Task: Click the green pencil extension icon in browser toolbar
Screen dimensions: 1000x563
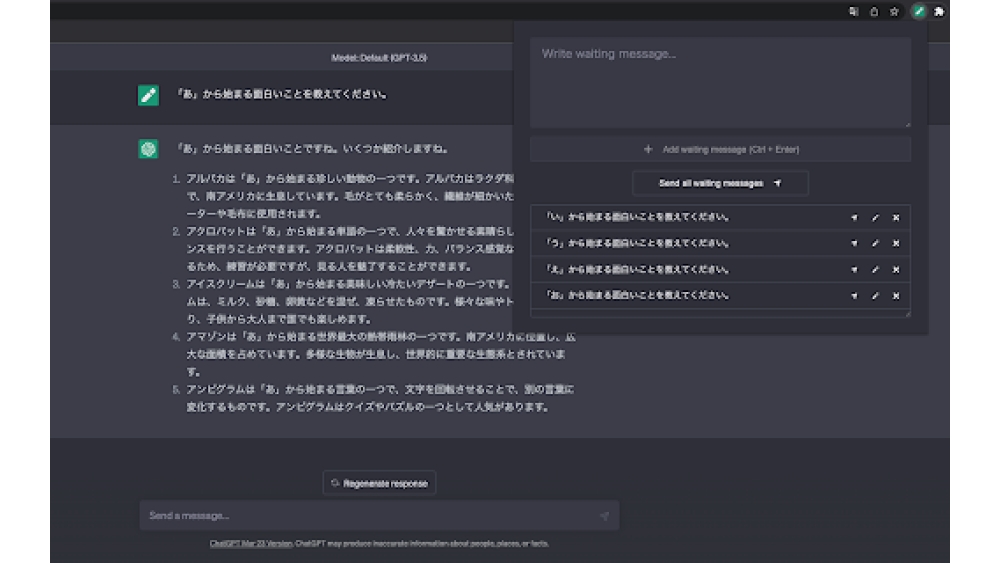Action: click(x=918, y=11)
